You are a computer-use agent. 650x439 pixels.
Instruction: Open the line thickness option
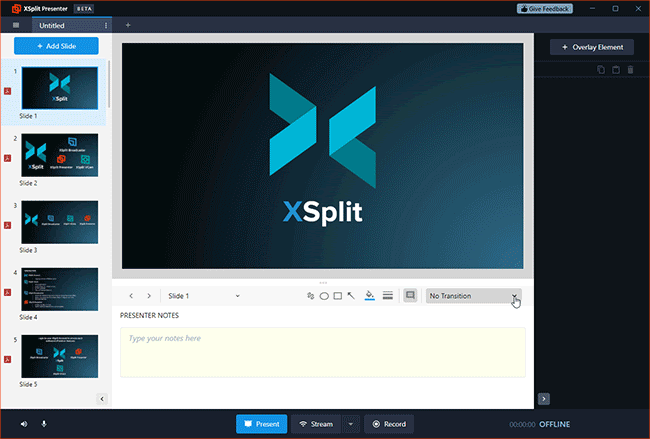pyautogui.click(x=388, y=296)
